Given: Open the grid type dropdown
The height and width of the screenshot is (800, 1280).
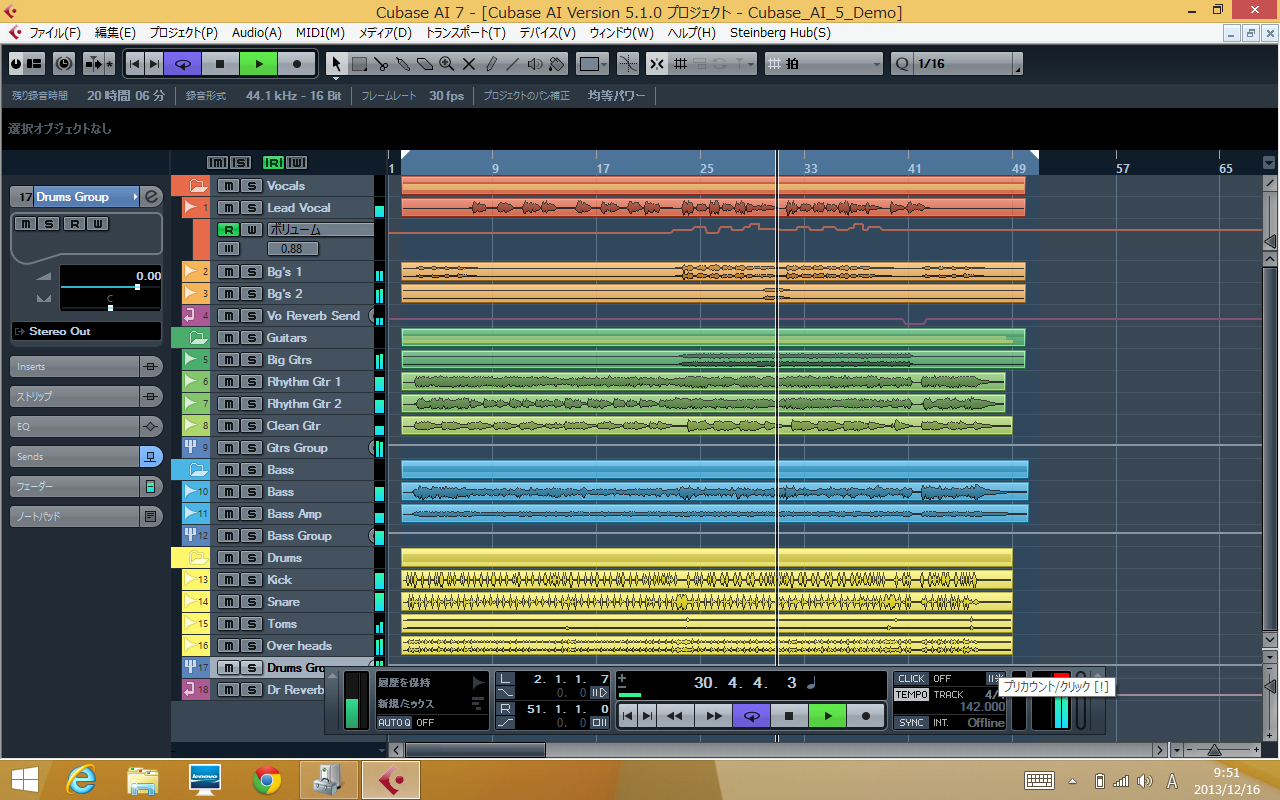Looking at the screenshot, I should (x=824, y=64).
